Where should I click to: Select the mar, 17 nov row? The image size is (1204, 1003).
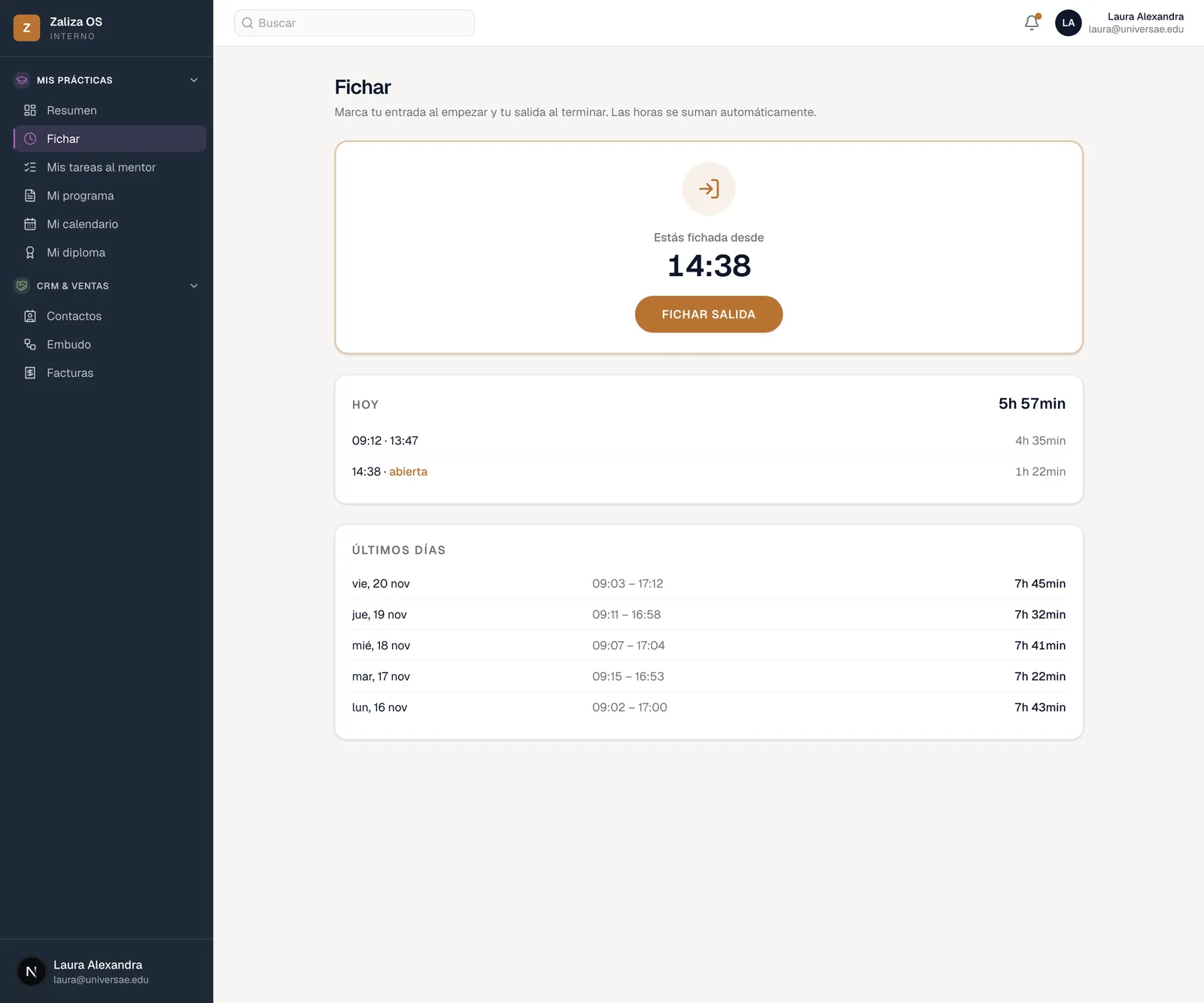point(709,676)
